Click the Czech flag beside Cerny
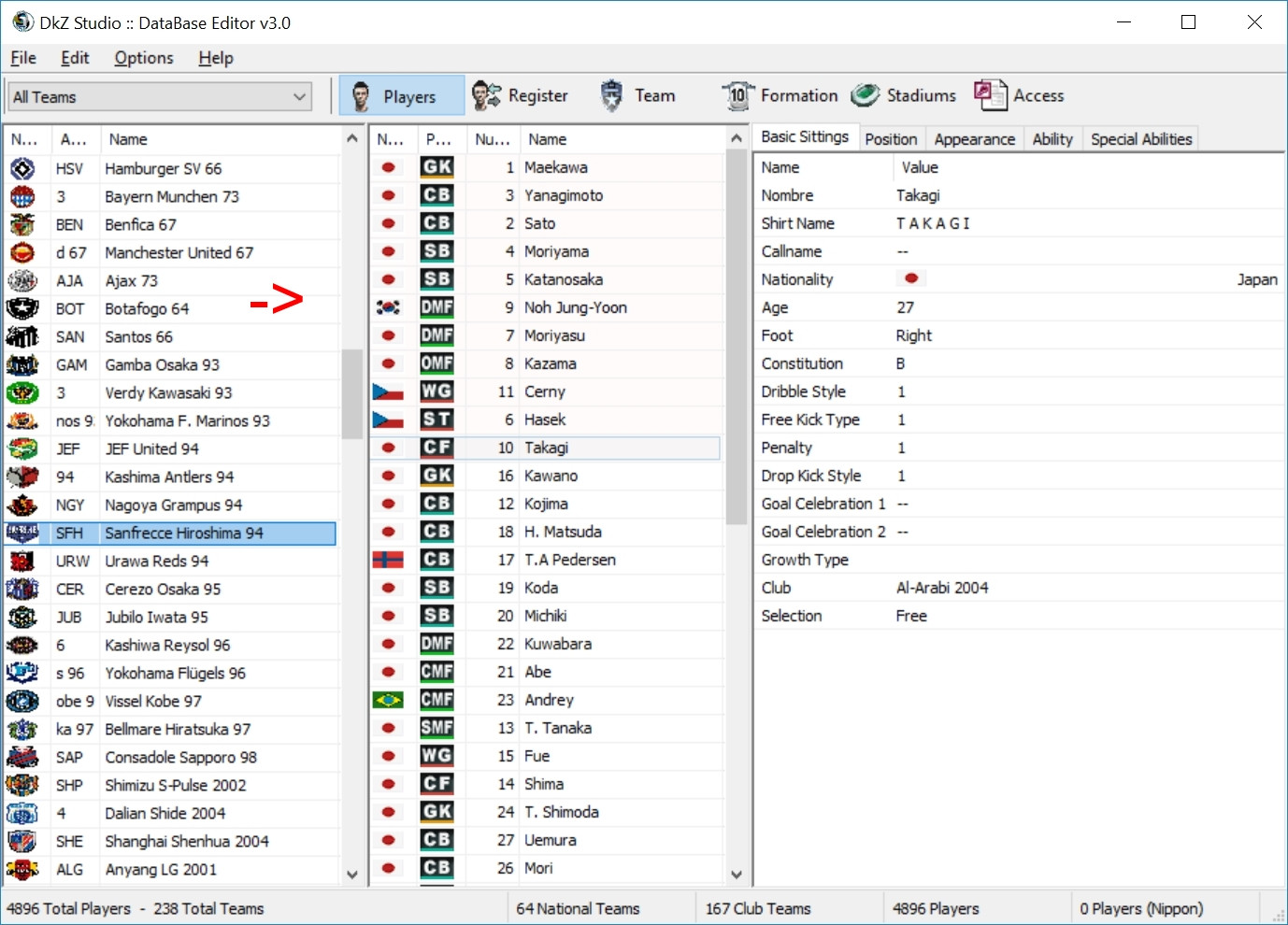 point(388,391)
